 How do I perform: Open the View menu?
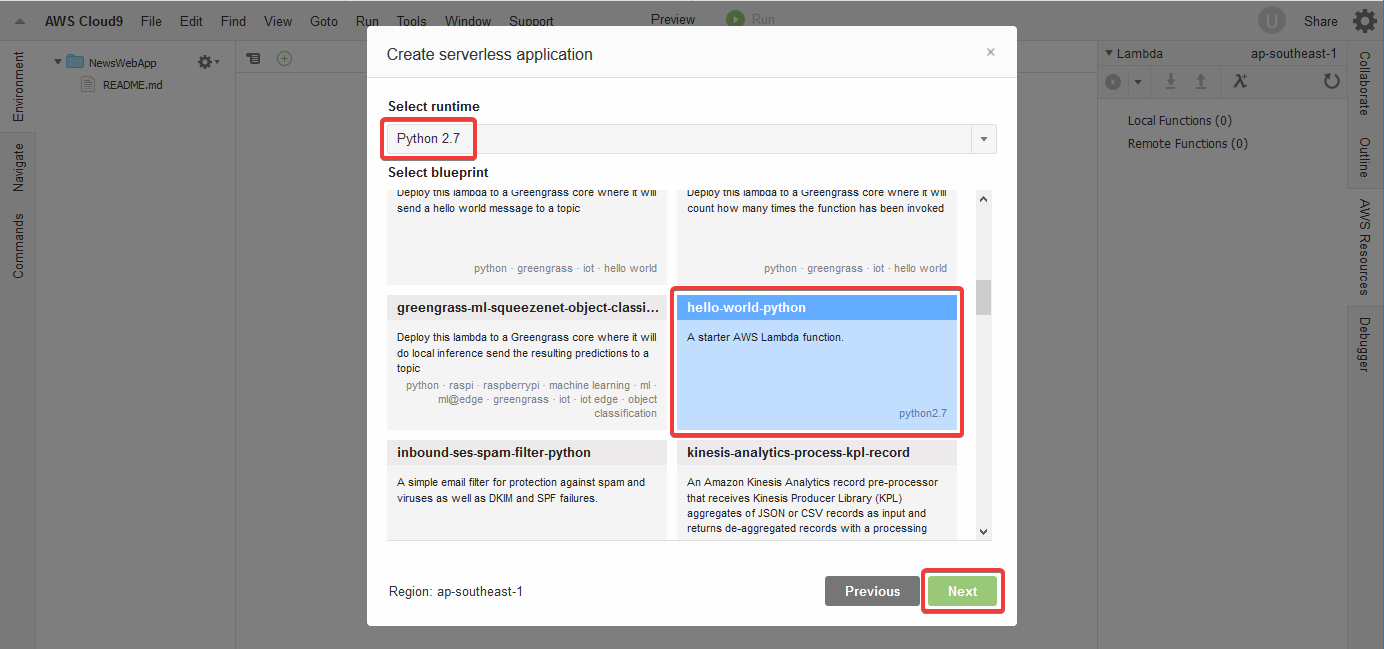tap(278, 21)
